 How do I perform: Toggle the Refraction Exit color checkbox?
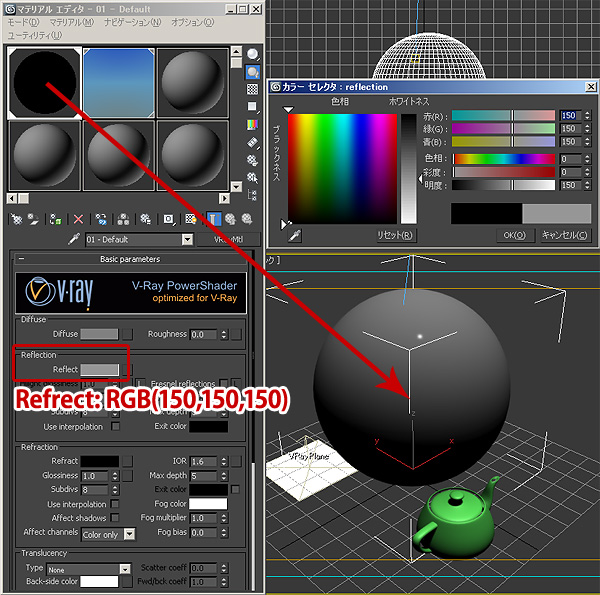[235, 489]
